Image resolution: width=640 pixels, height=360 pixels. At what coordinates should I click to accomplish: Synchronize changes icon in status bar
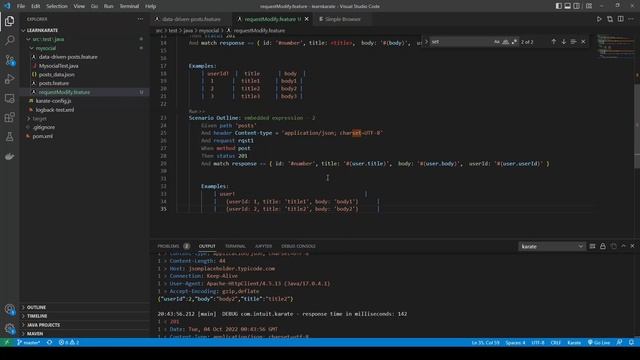point(49,342)
